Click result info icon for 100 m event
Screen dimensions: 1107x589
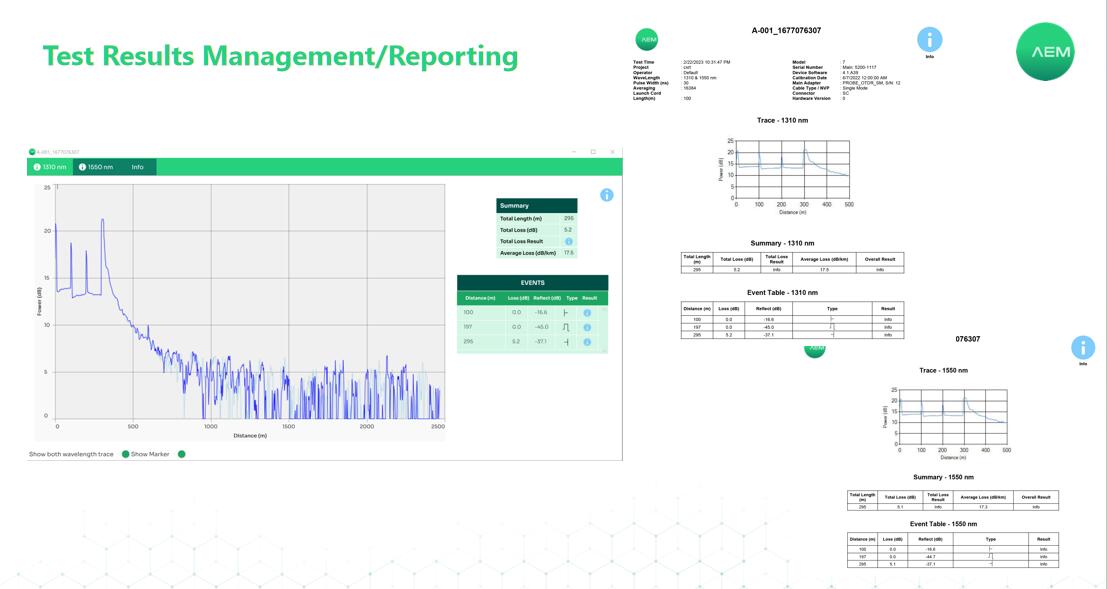click(587, 313)
